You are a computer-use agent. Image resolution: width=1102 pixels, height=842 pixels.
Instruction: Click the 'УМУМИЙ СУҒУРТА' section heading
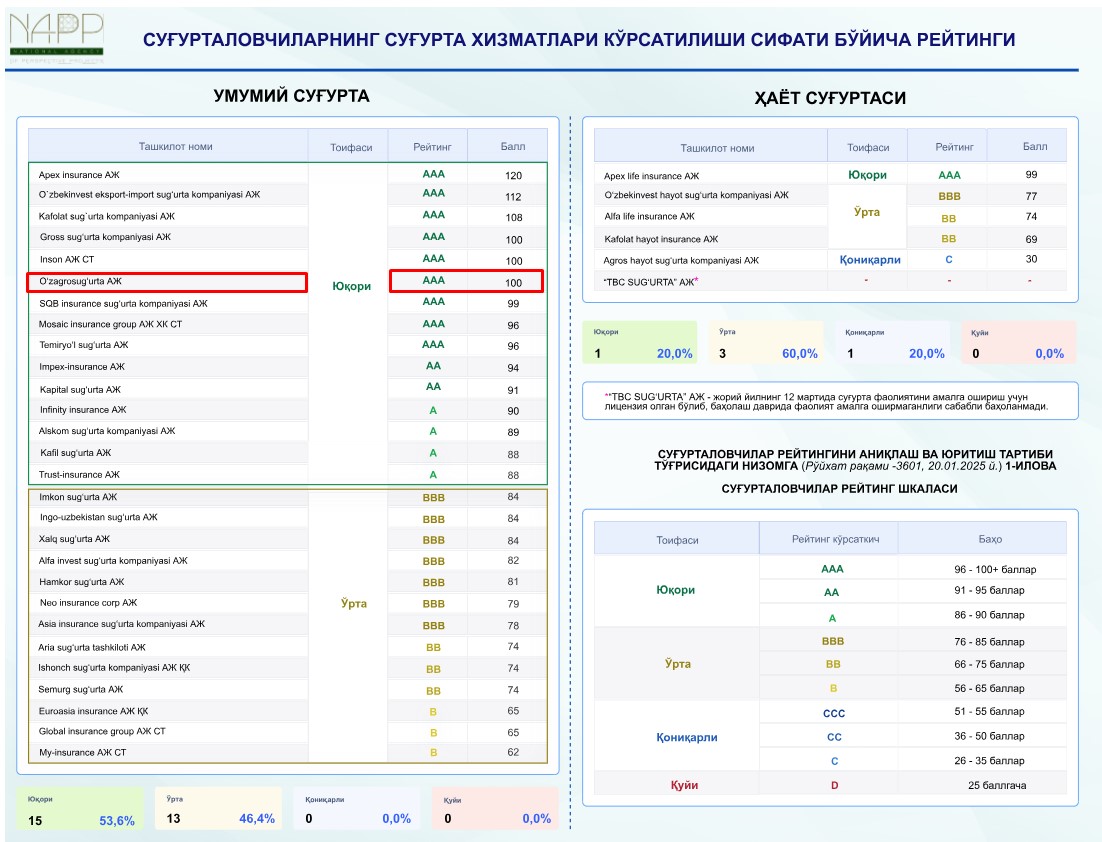(x=291, y=96)
